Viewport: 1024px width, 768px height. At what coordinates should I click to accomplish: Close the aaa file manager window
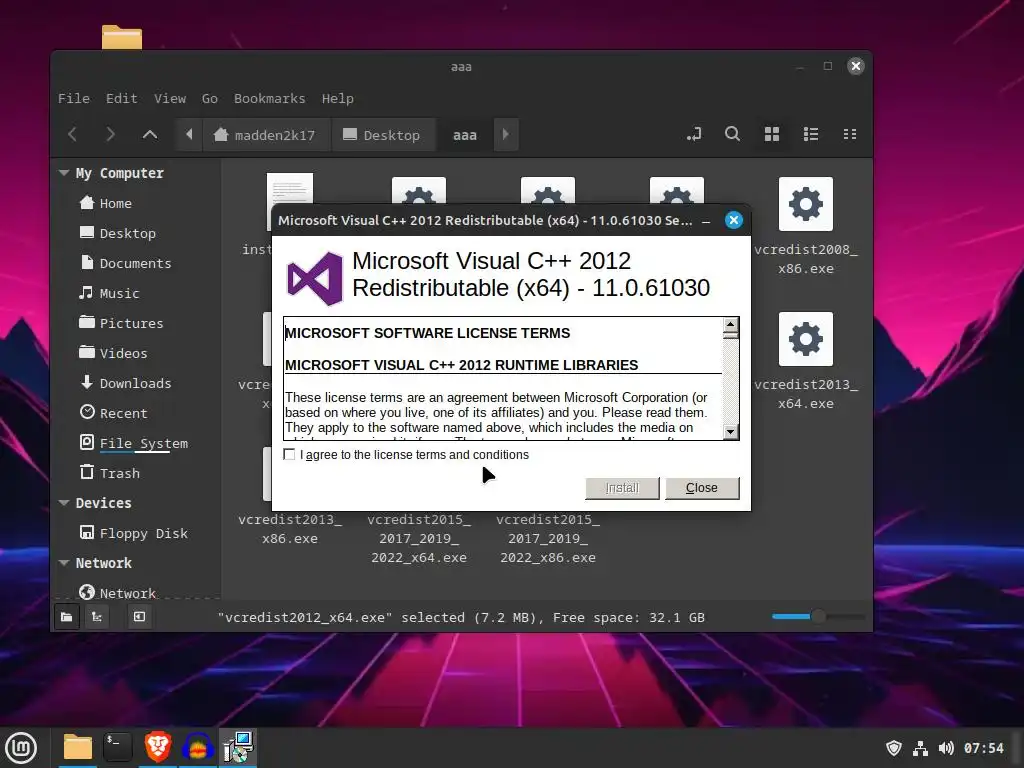pos(856,66)
